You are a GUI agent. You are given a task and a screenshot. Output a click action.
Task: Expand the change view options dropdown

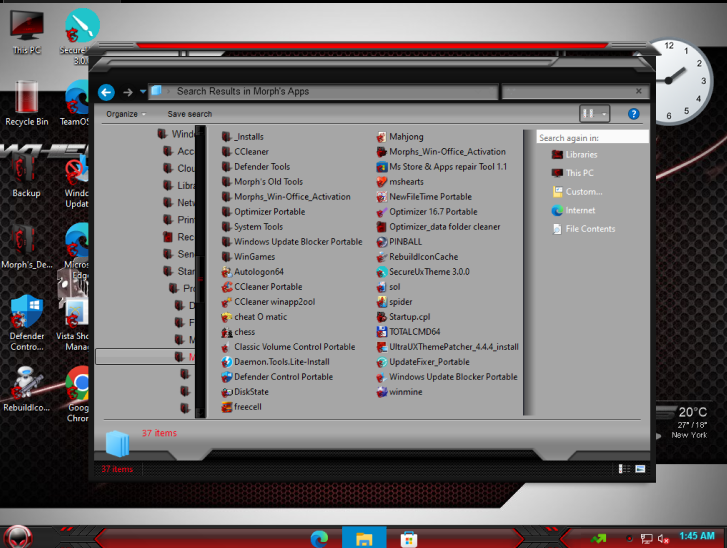point(604,114)
